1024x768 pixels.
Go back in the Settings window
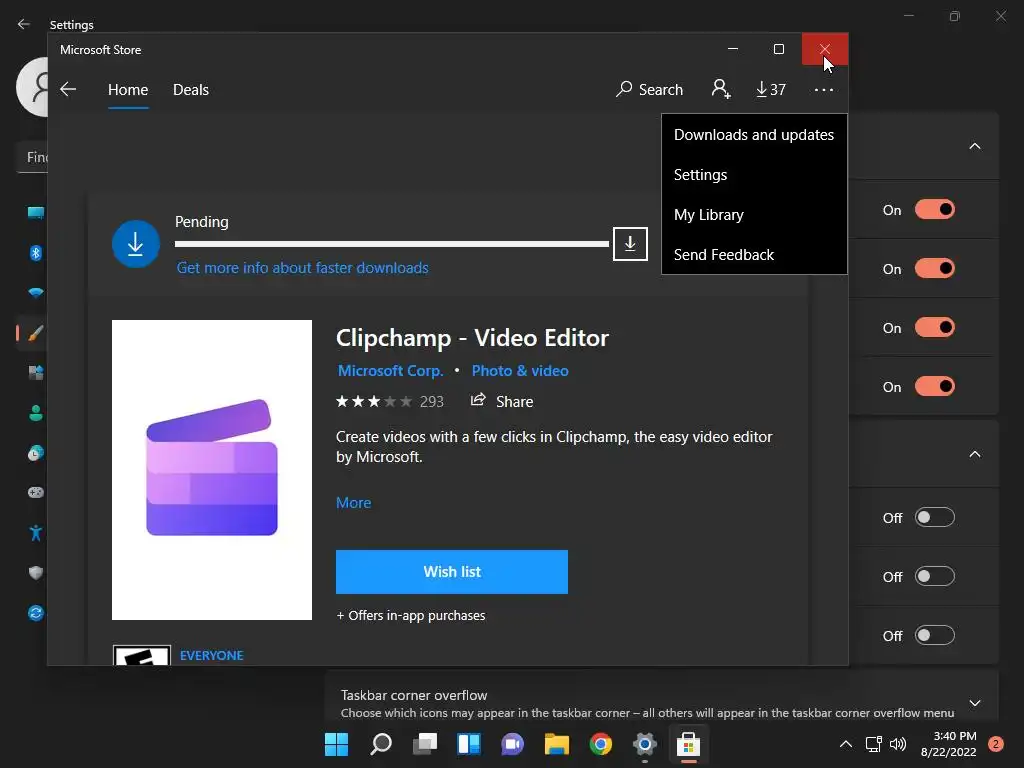tap(24, 24)
